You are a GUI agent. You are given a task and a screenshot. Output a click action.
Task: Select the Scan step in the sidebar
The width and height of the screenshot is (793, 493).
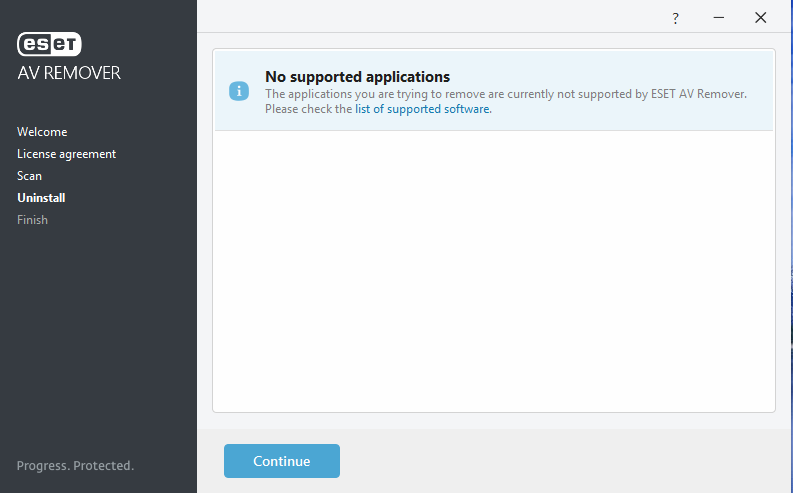click(x=29, y=176)
